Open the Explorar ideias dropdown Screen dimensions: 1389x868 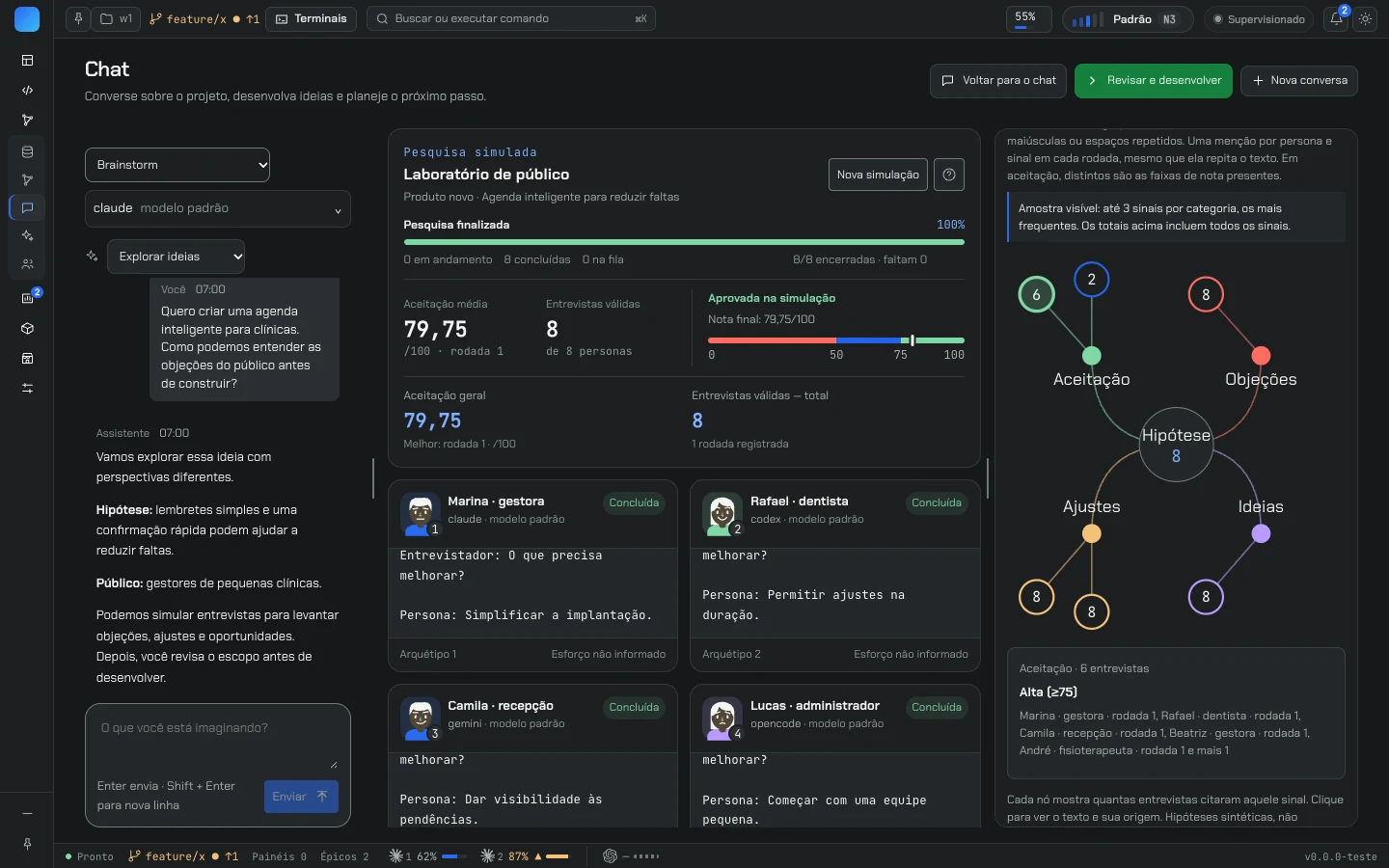pos(176,257)
